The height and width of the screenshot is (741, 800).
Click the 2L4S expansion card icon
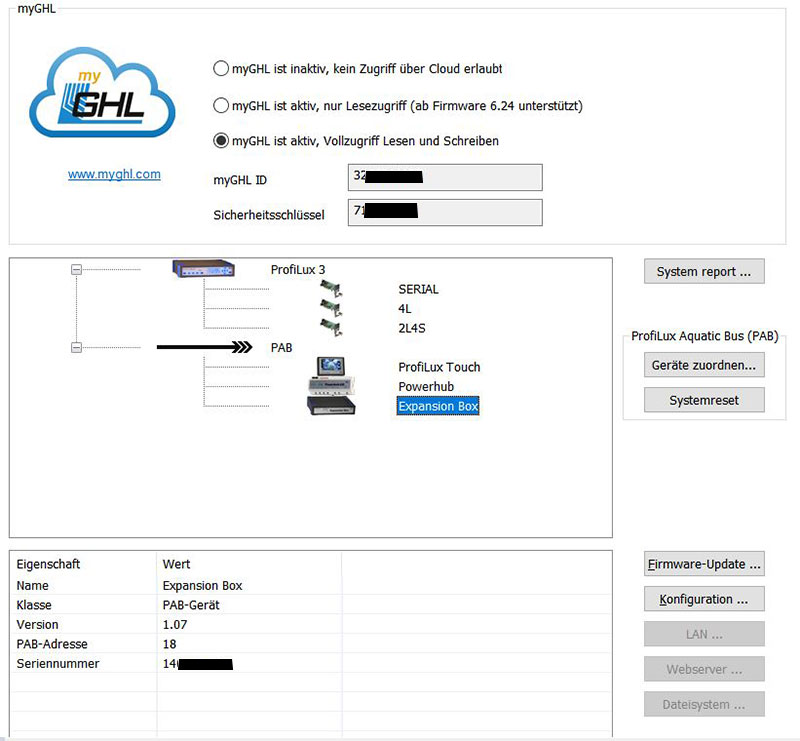(330, 328)
